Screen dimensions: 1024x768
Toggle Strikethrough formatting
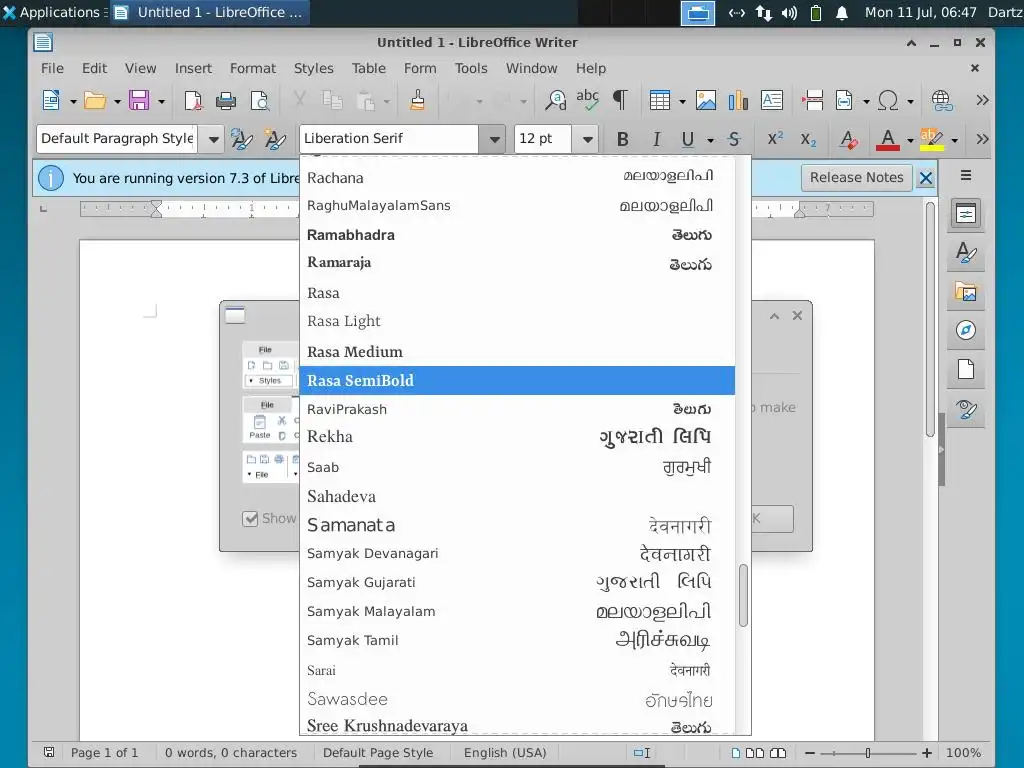click(x=734, y=139)
